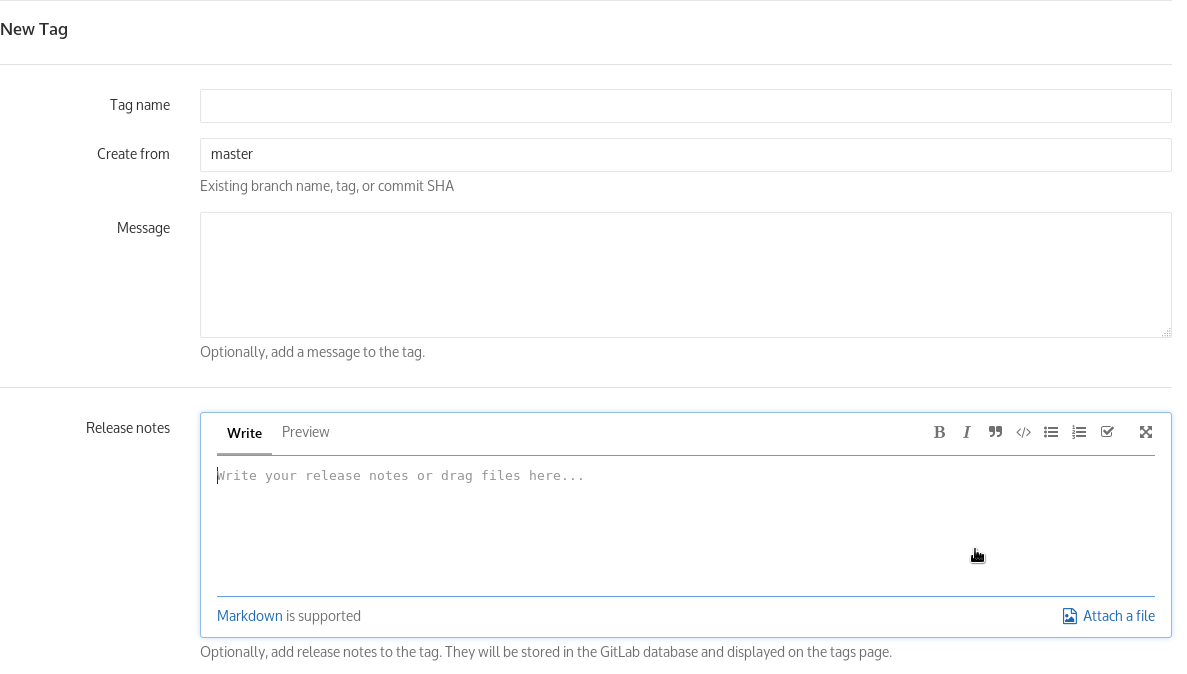Viewport: 1187px width, 674px height.
Task: Click the release notes writing area
Action: point(685,520)
